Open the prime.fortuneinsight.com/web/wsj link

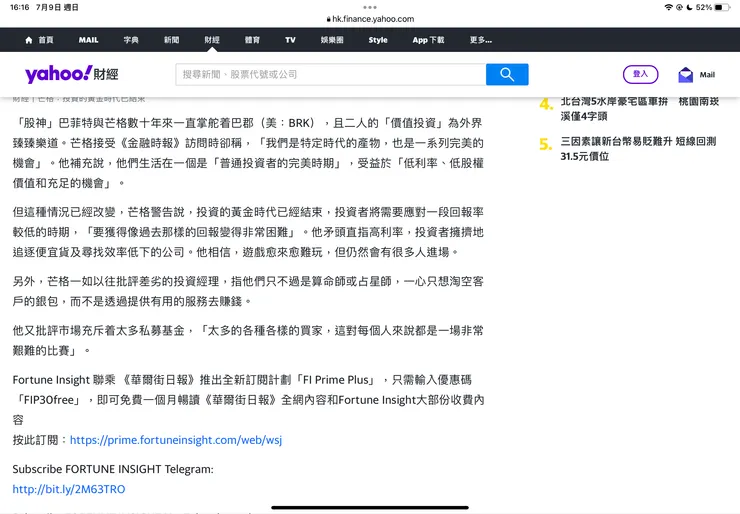click(176, 440)
